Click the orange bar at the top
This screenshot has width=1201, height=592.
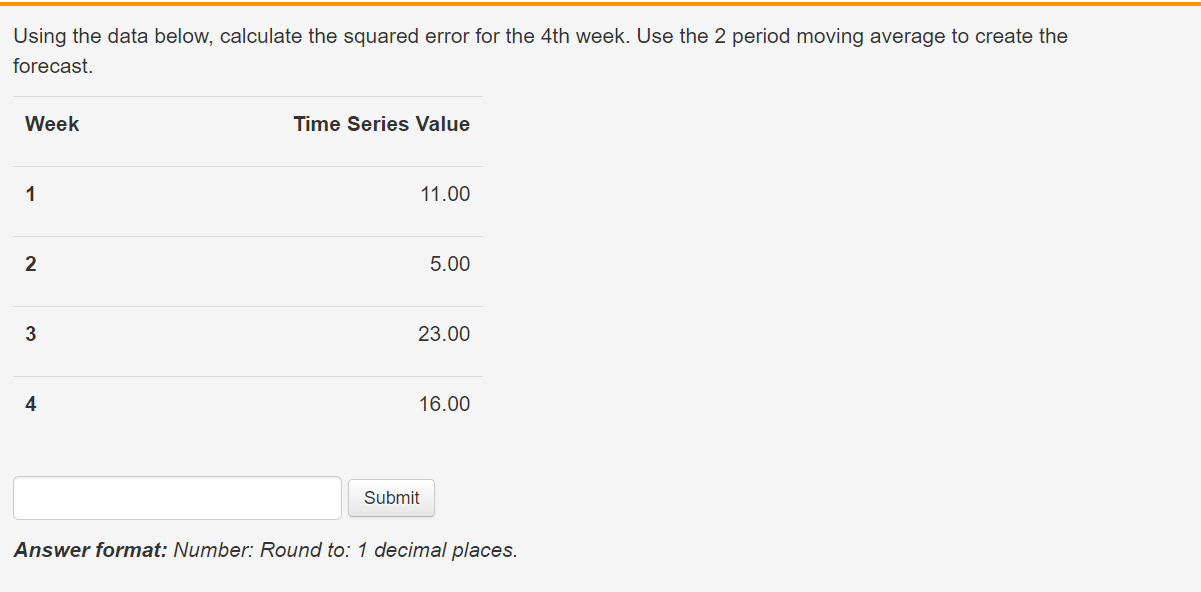tap(600, 4)
